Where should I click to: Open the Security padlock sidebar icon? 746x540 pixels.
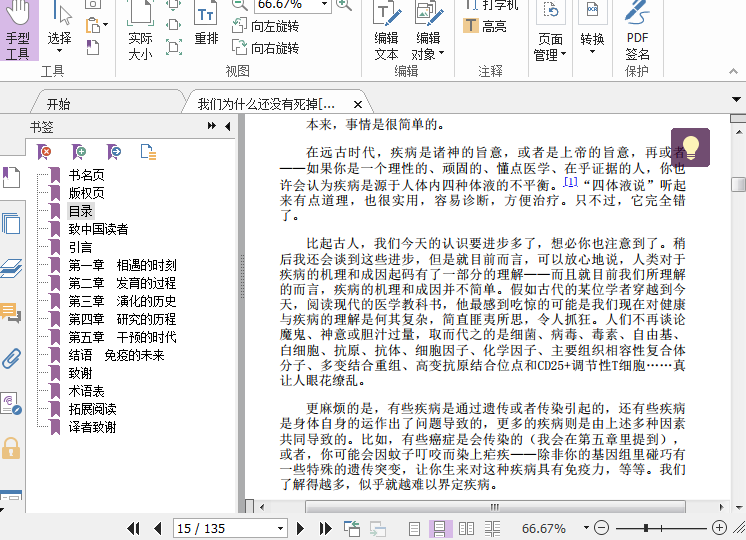pyautogui.click(x=11, y=448)
